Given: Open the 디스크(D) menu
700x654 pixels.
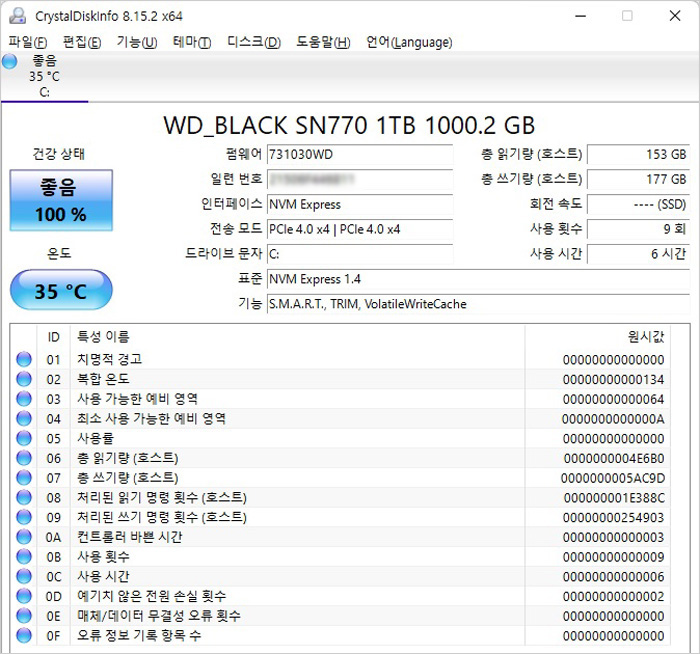Looking at the screenshot, I should 254,42.
